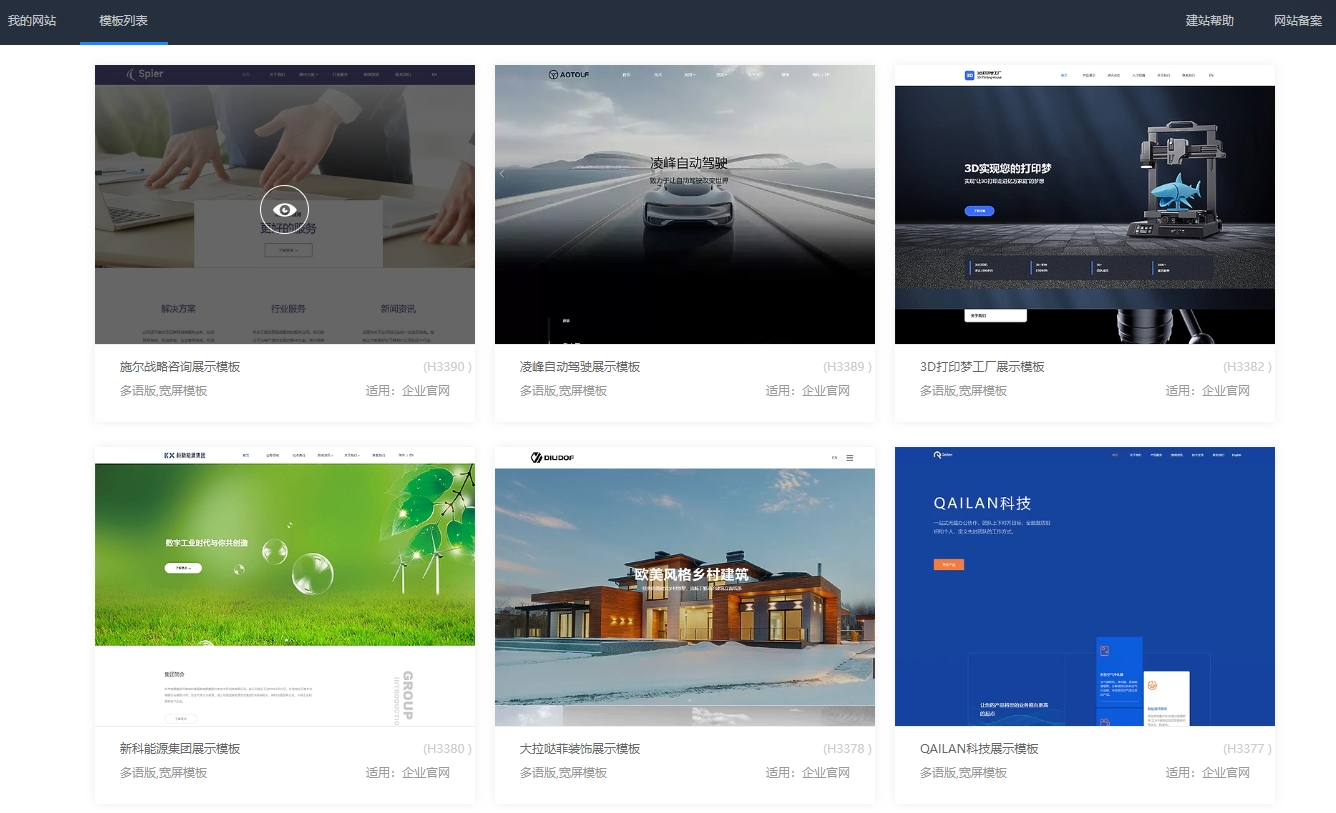Click orange button in QAILAN科技 preview
The height and width of the screenshot is (813, 1336).
point(948,565)
